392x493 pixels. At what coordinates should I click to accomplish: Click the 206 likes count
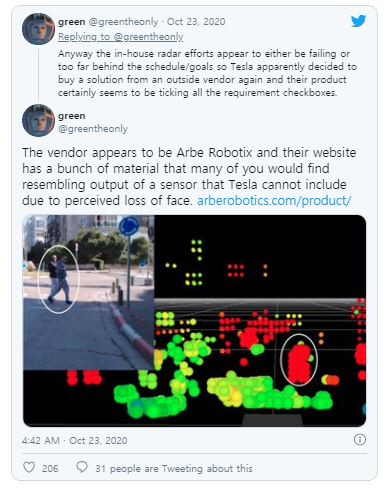(x=50, y=468)
